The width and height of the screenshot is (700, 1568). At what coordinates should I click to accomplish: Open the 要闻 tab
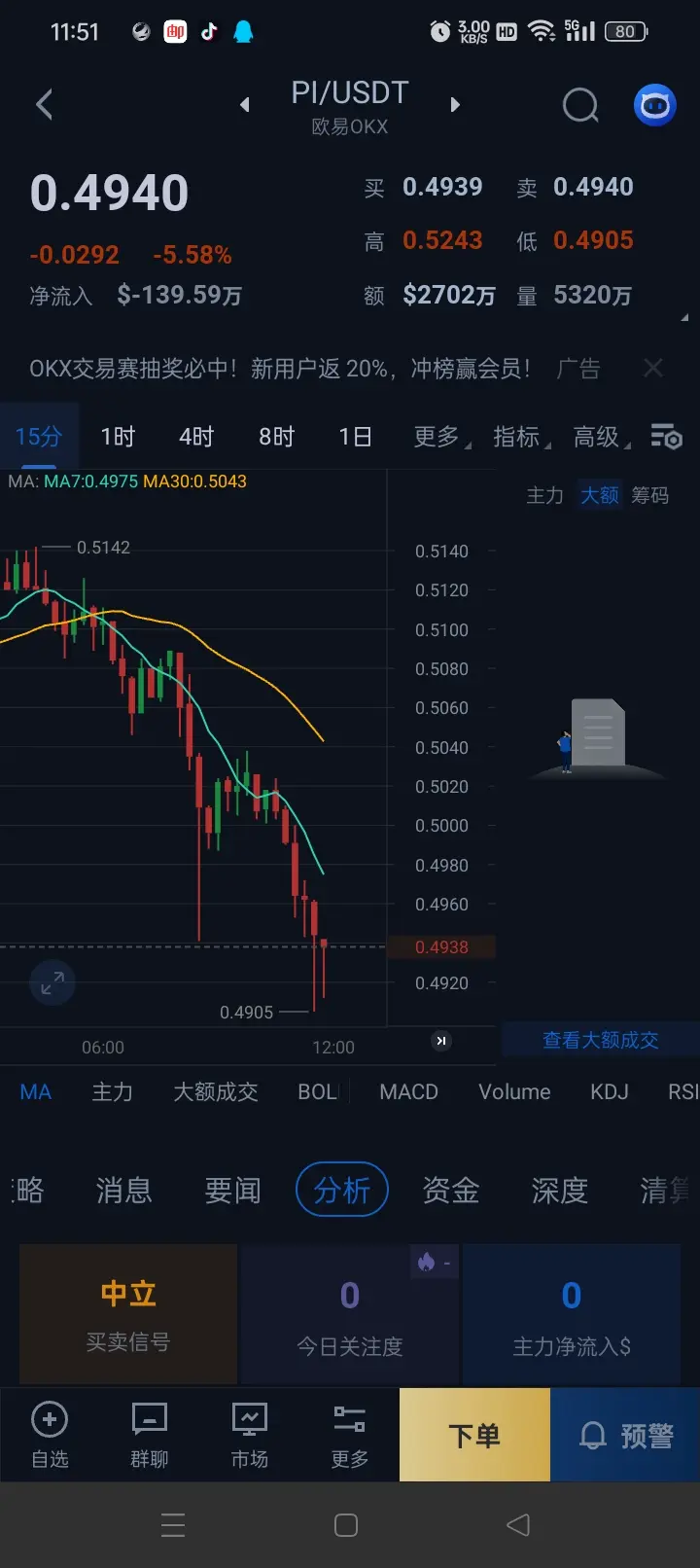tap(232, 1190)
